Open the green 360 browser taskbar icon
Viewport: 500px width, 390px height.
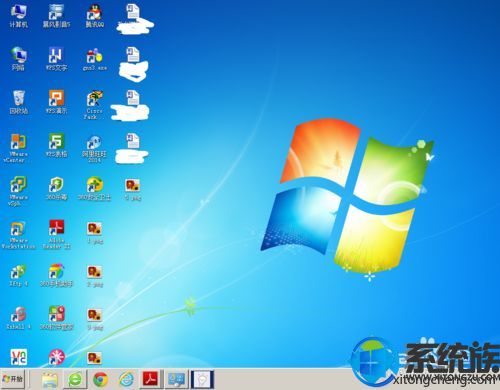pos(75,379)
